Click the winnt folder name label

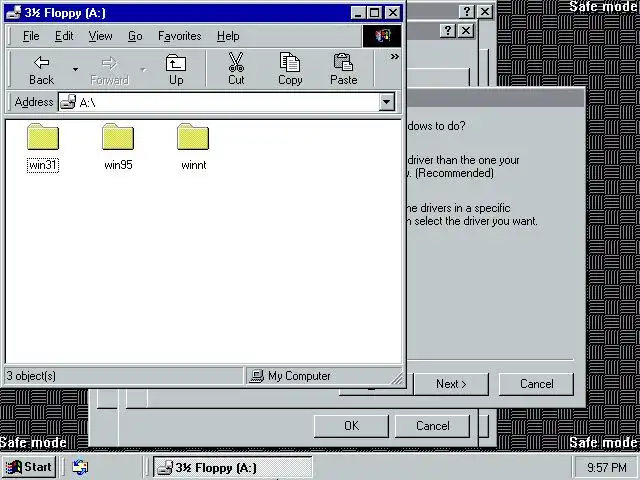193,165
